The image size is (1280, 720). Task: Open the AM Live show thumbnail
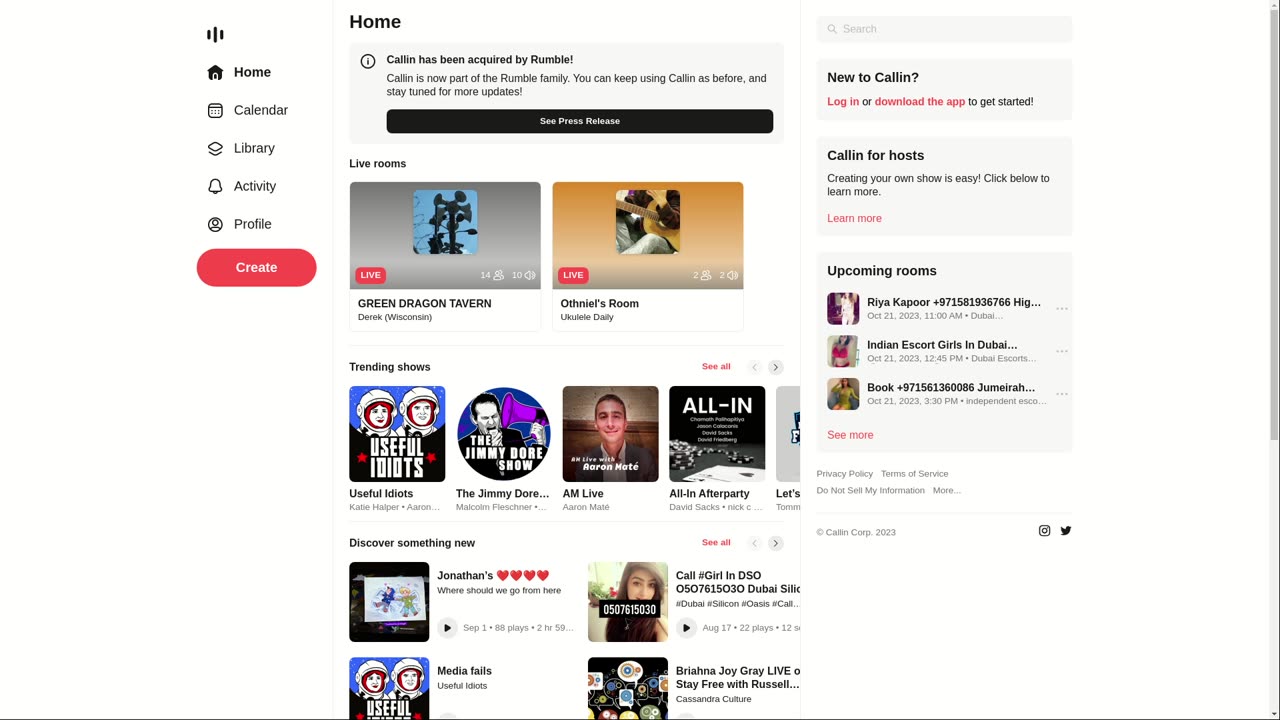coord(610,434)
